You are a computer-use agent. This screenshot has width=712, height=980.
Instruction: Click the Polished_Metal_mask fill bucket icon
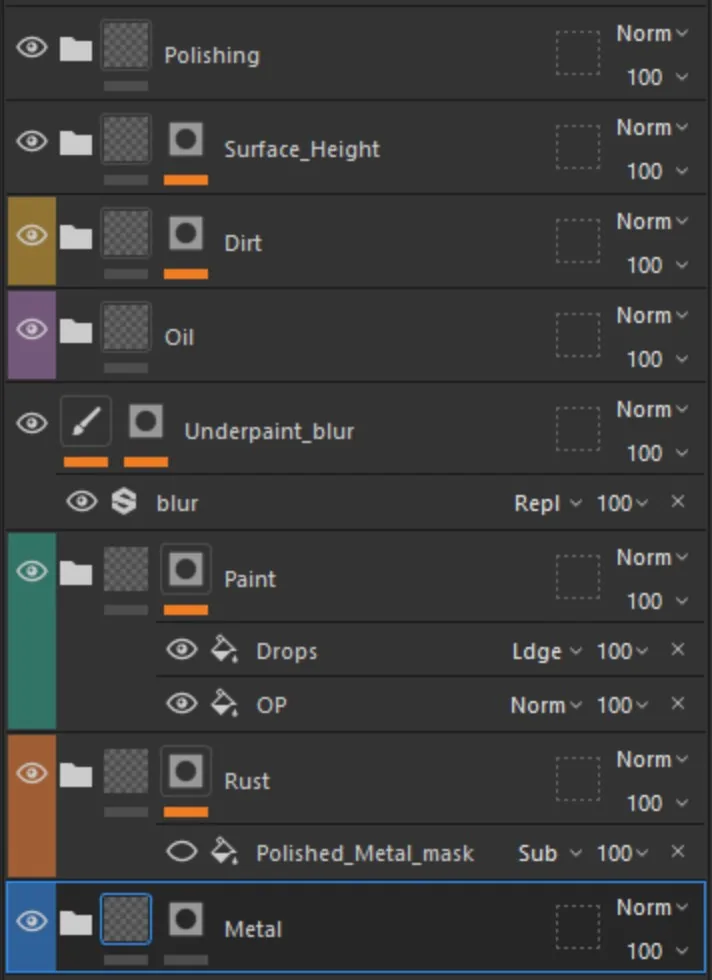tap(224, 851)
